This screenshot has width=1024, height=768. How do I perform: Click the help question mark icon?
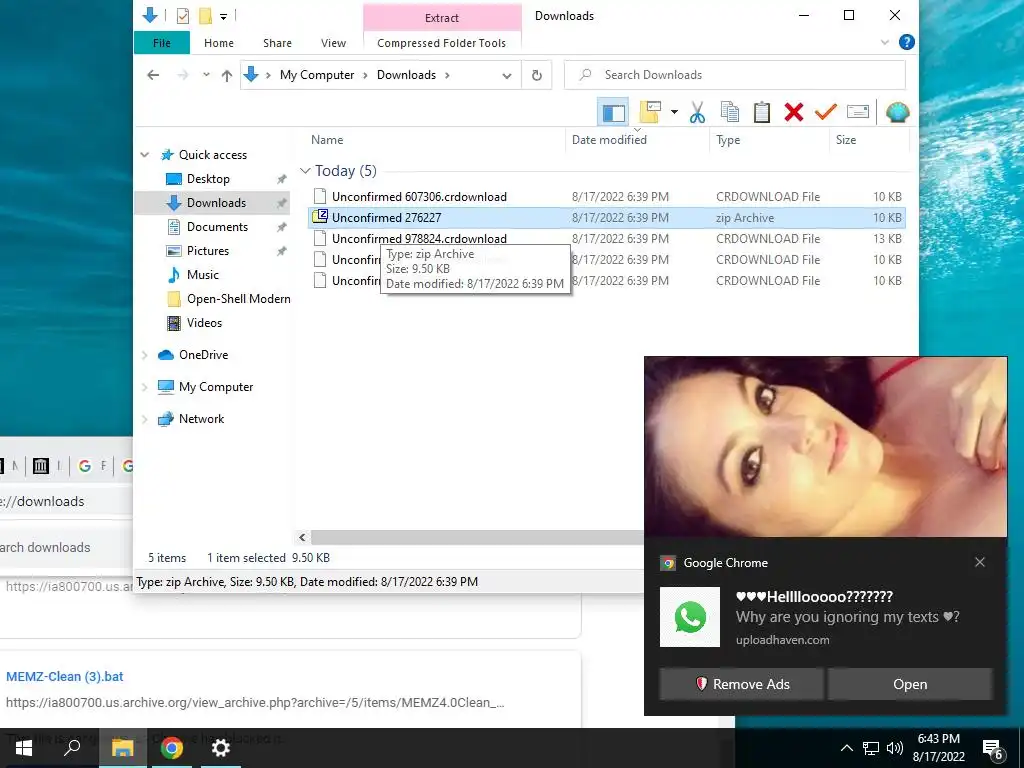click(x=906, y=42)
